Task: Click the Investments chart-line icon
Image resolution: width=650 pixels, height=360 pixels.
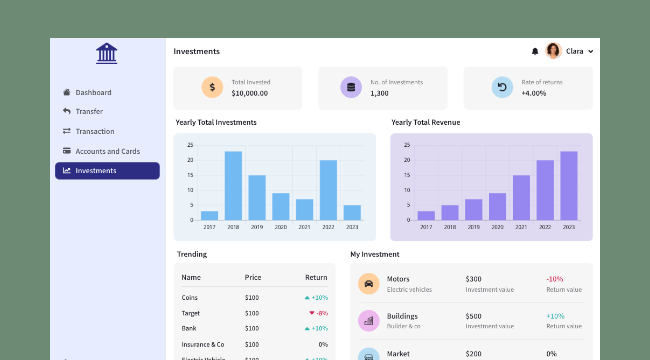Action: [x=67, y=170]
